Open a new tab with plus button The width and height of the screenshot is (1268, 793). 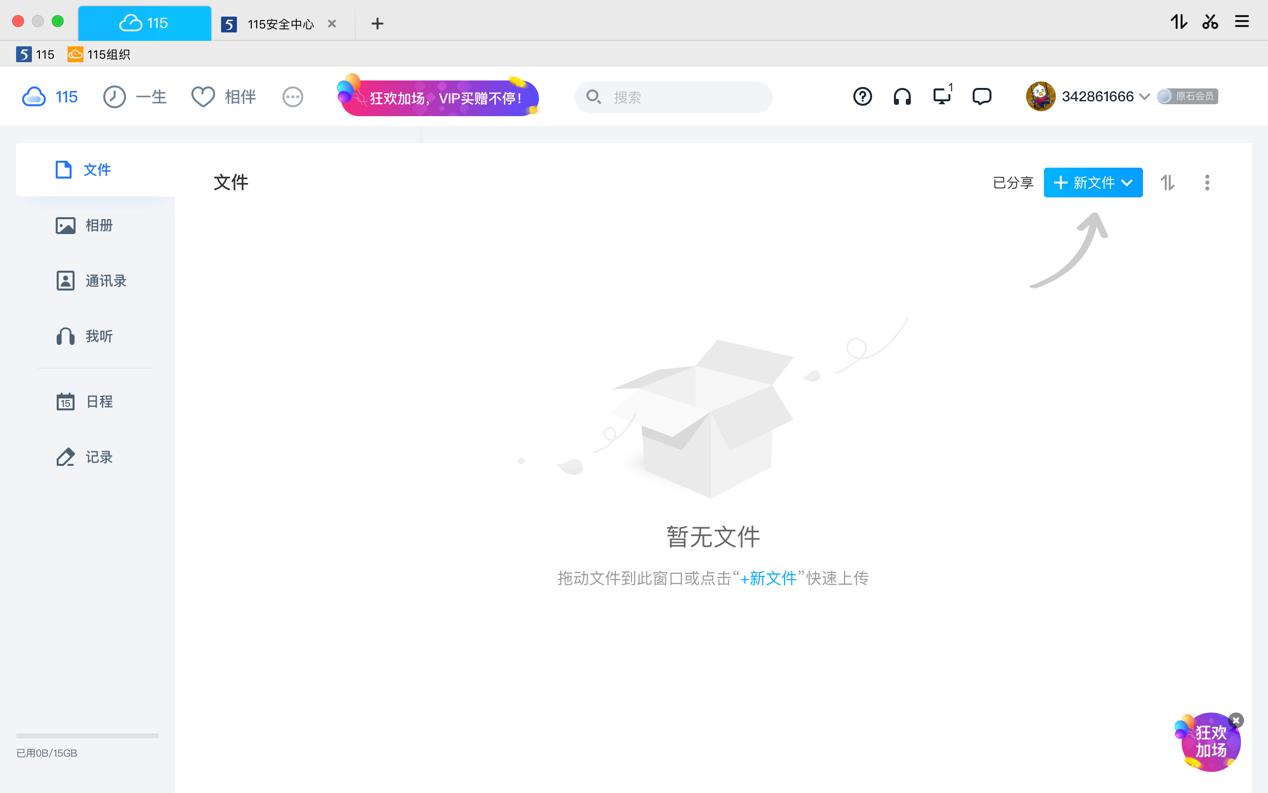[x=377, y=23]
